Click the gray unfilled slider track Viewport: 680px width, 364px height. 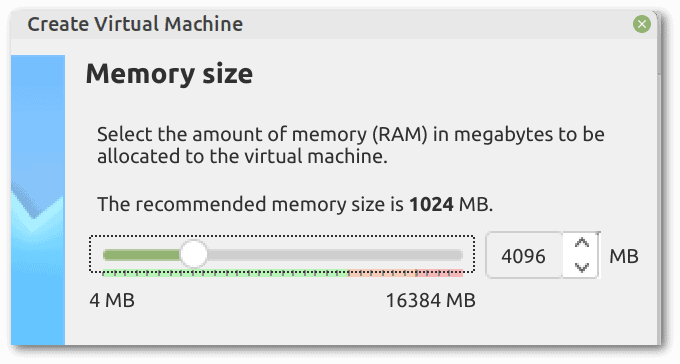(x=335, y=255)
